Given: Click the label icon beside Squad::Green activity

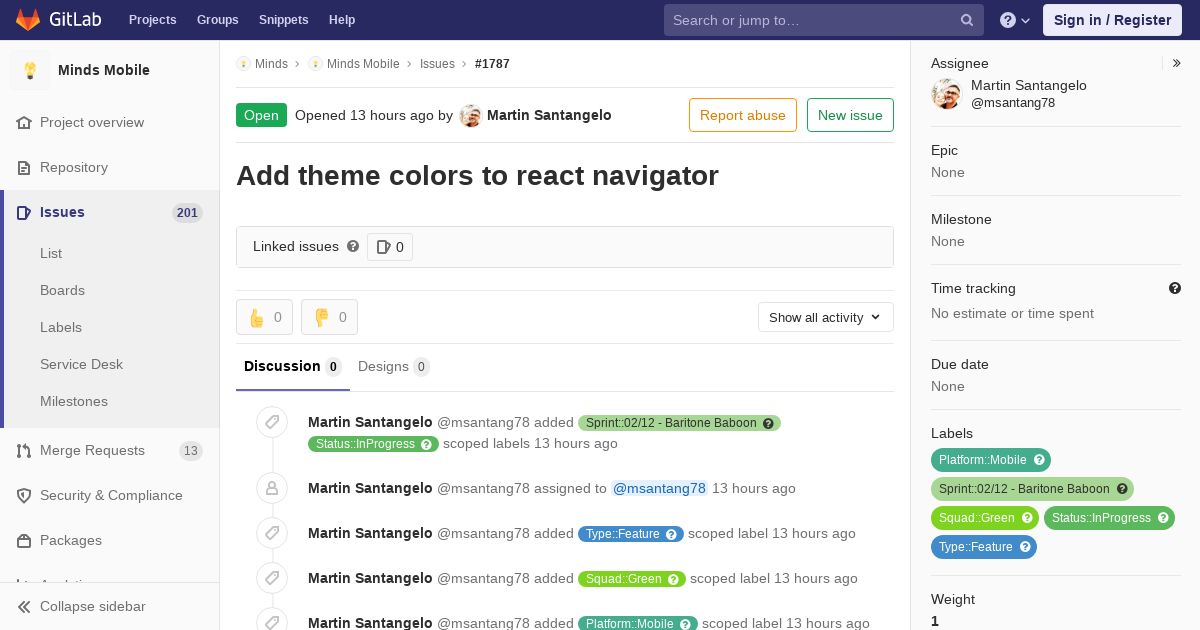Looking at the screenshot, I should click(272, 578).
